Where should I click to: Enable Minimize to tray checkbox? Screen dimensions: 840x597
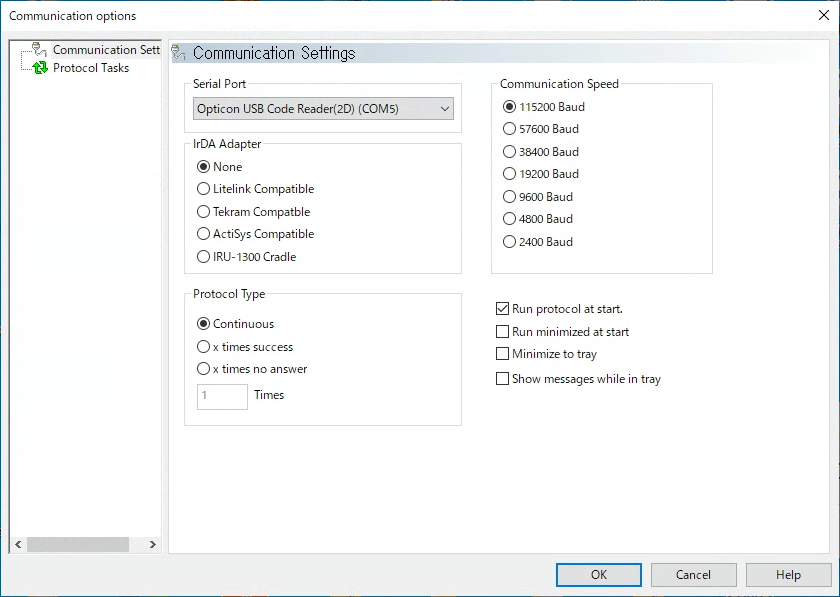pyautogui.click(x=502, y=354)
